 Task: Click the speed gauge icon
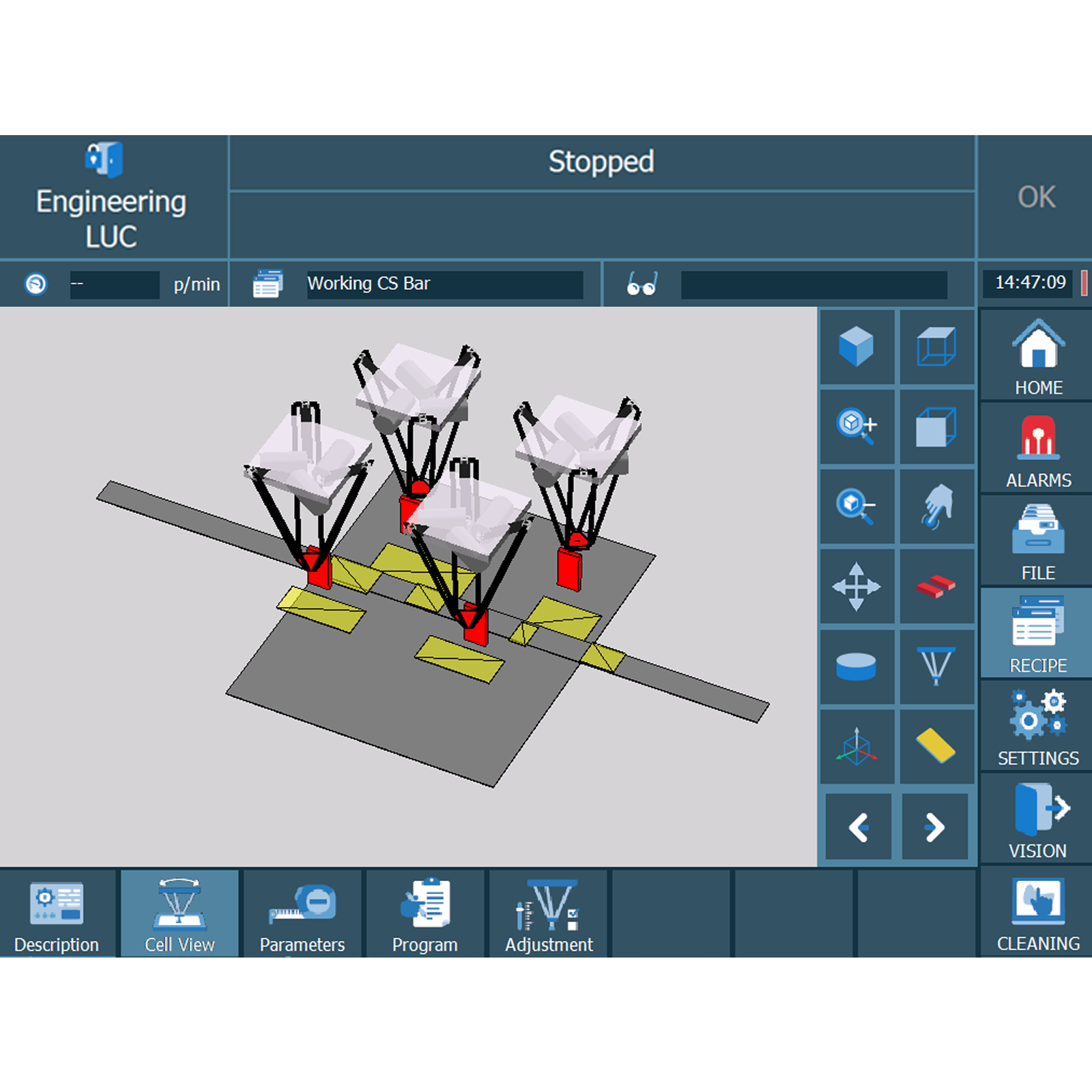click(35, 284)
